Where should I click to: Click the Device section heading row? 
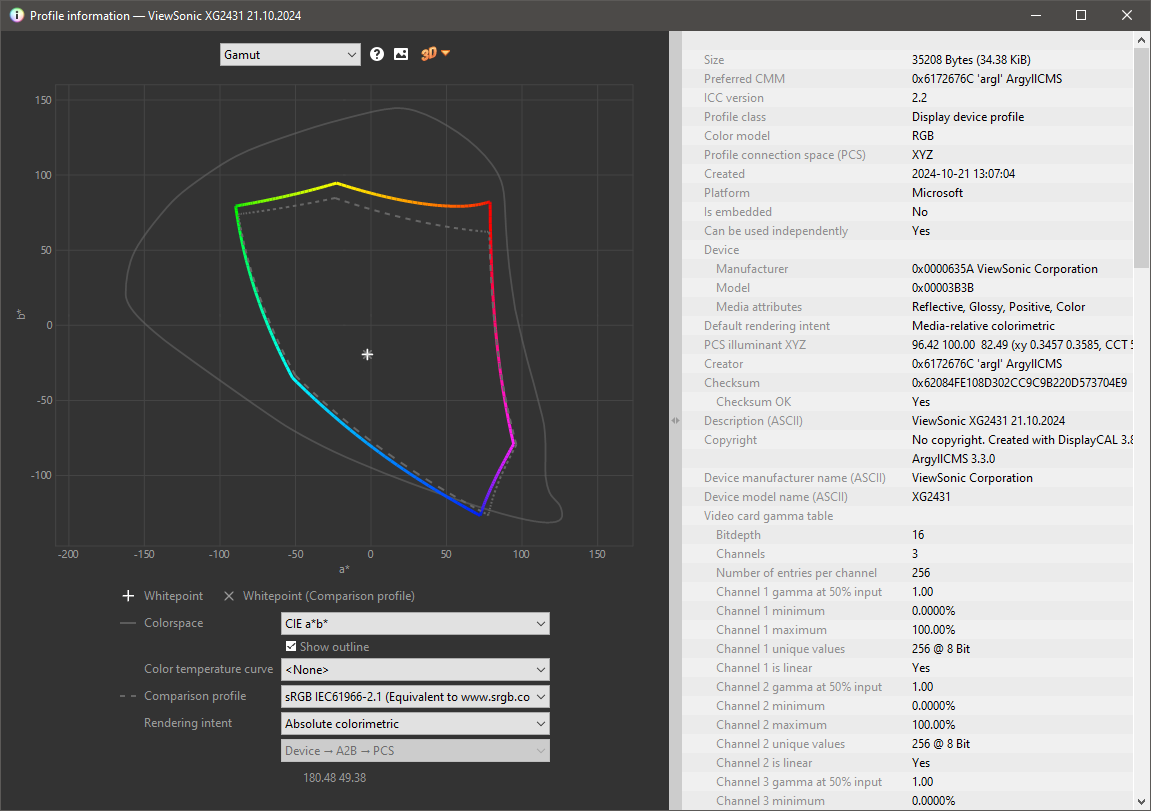coord(721,250)
